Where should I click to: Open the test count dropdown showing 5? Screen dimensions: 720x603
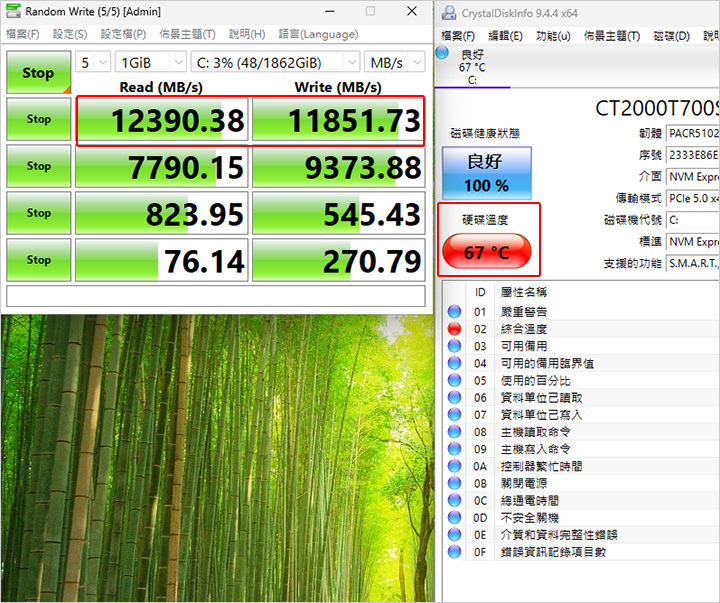pos(93,62)
